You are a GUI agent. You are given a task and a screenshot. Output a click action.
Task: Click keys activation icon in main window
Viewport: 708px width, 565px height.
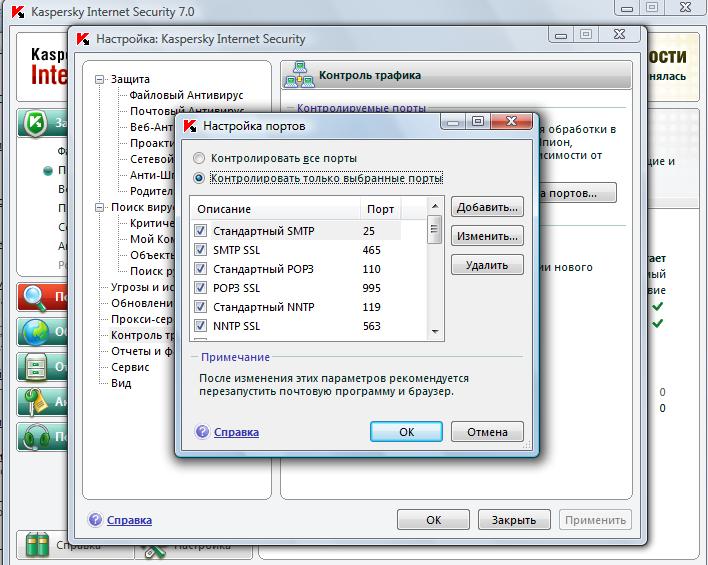pyautogui.click(x=37, y=402)
